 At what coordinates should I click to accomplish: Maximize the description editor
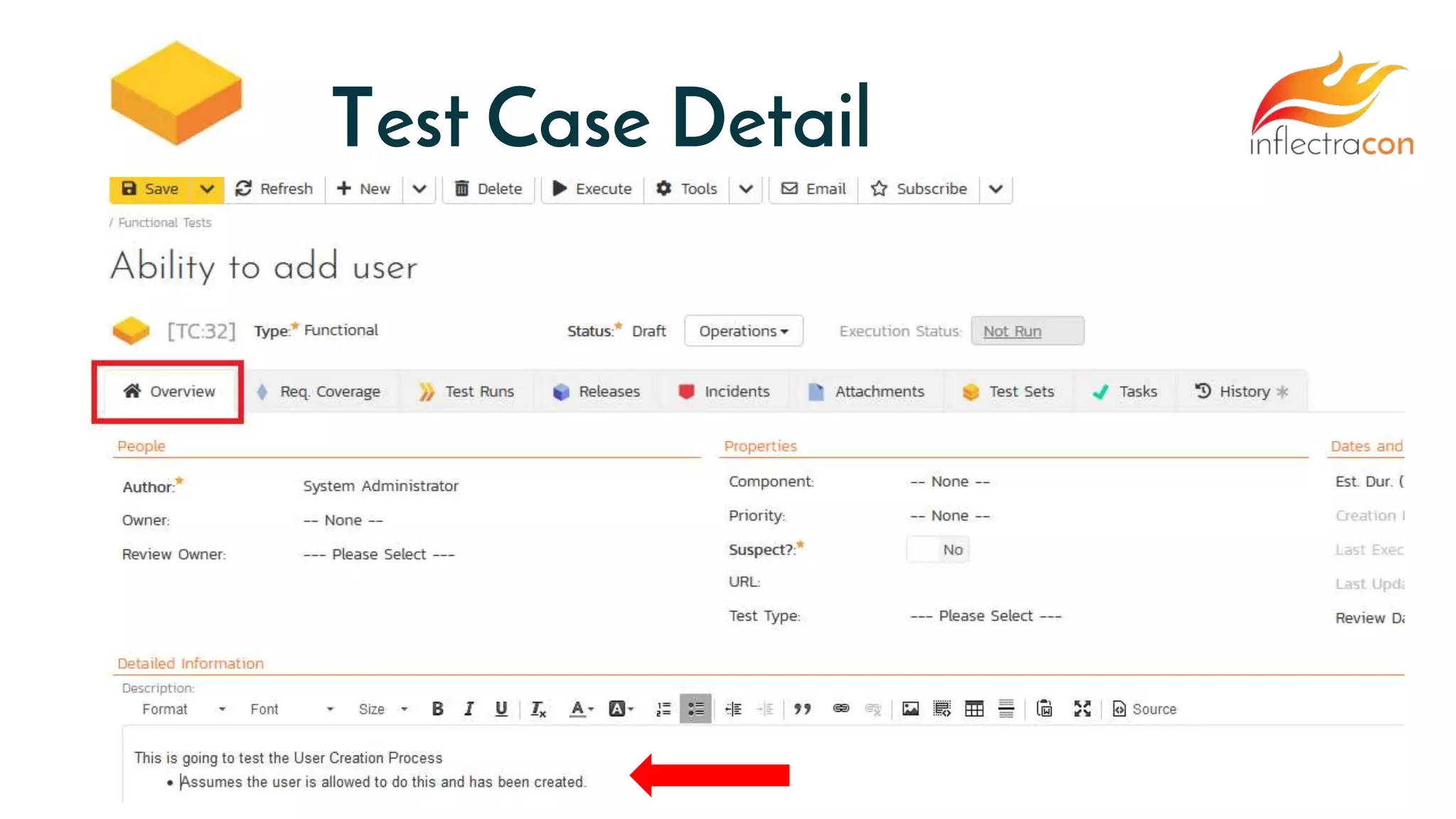1082,709
